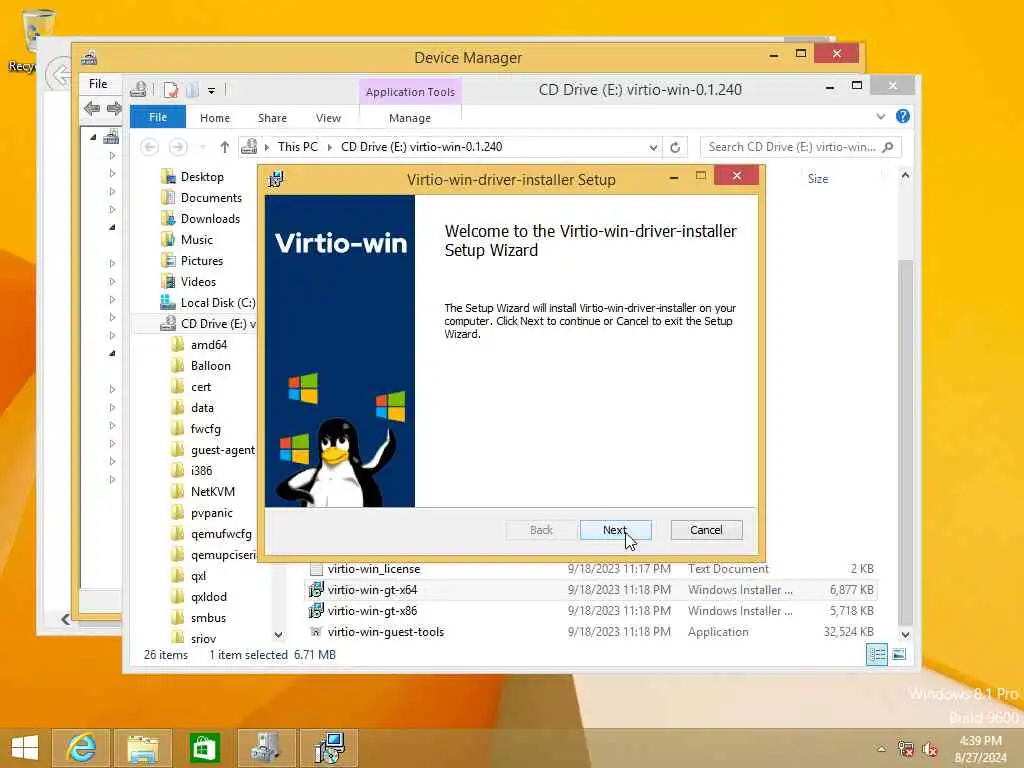
Task: Select Music folder in navigation pane
Action: coord(197,240)
